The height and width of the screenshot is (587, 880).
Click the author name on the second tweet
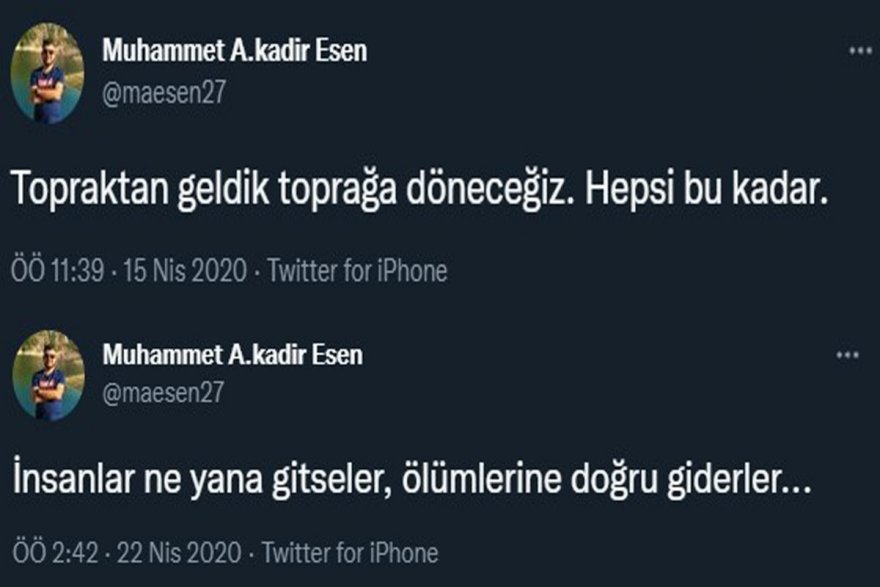pyautogui.click(x=232, y=355)
